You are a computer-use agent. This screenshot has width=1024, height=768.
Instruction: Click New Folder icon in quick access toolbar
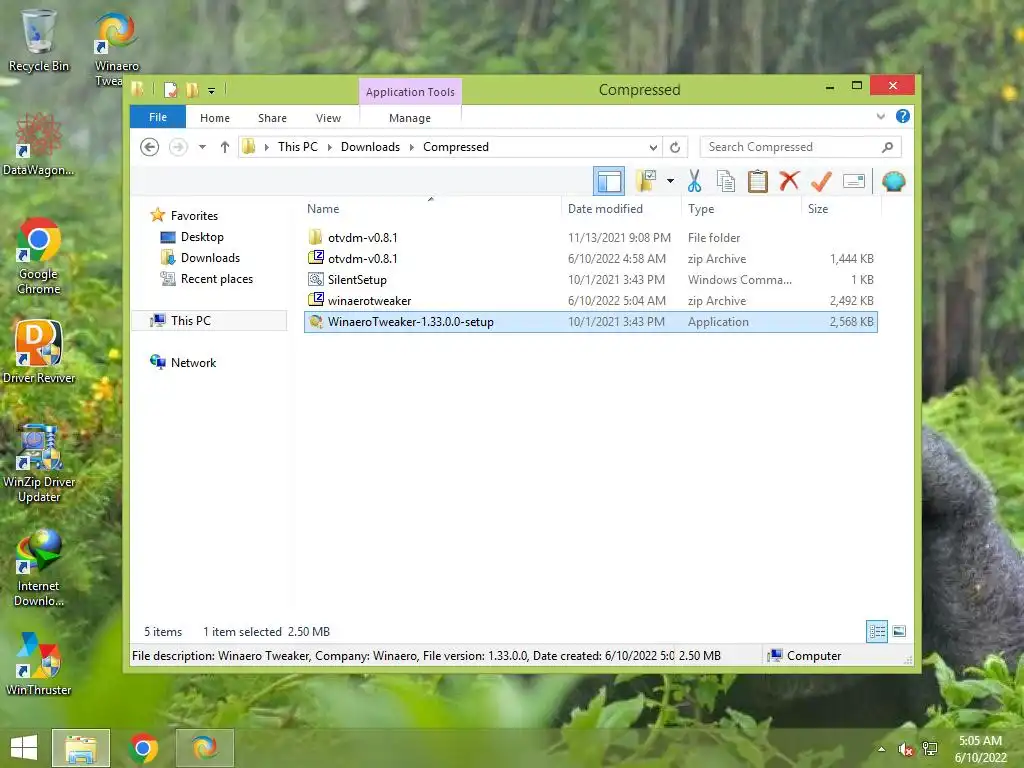[192, 89]
